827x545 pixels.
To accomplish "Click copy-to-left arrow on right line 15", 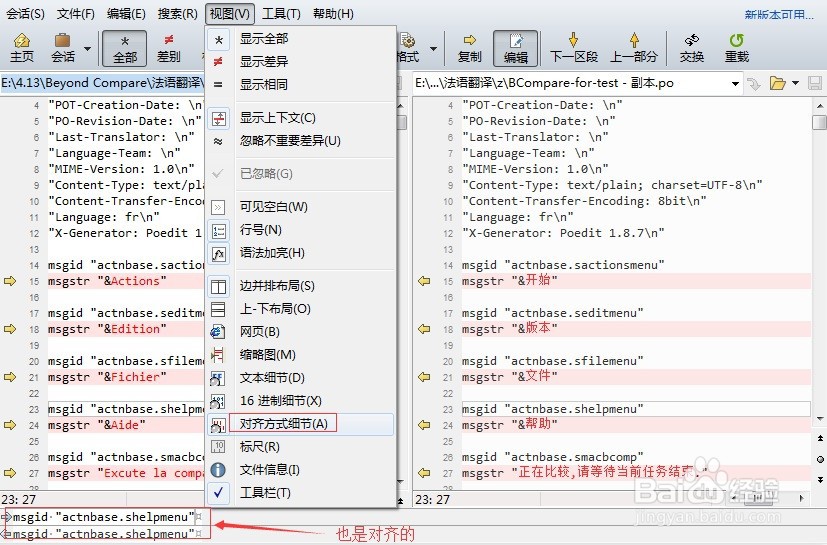I will point(424,281).
